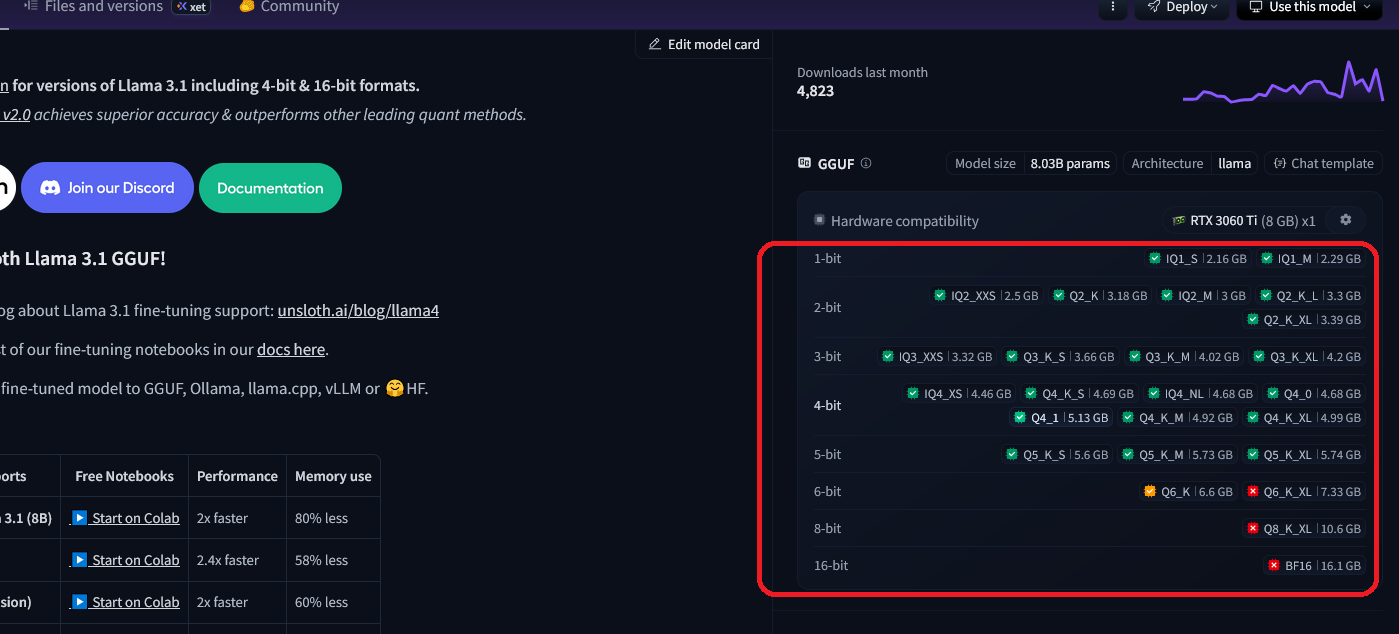Screen dimensions: 1399x634
Task: Choose the Q5_K_M 5.73 GB quant
Action: [x=1178, y=454]
